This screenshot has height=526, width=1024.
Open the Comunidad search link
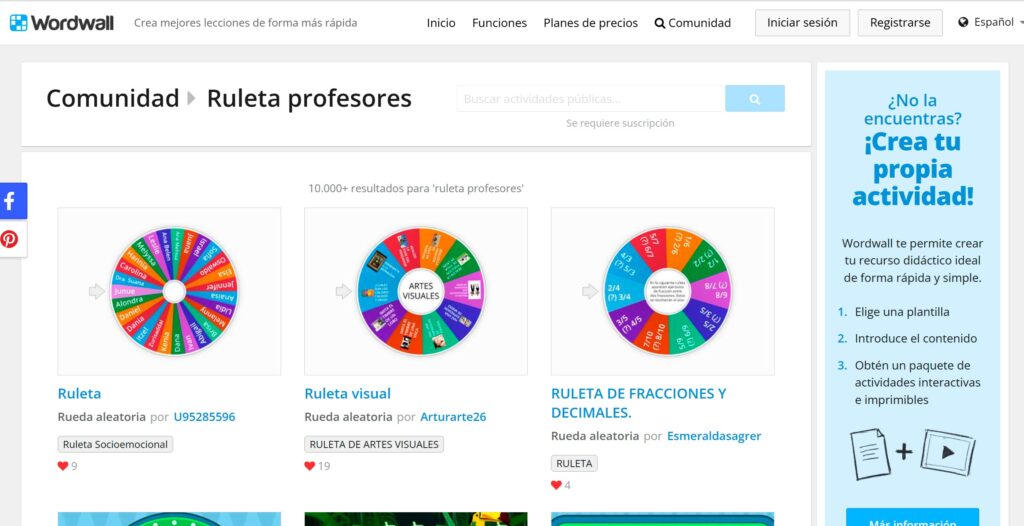point(692,23)
